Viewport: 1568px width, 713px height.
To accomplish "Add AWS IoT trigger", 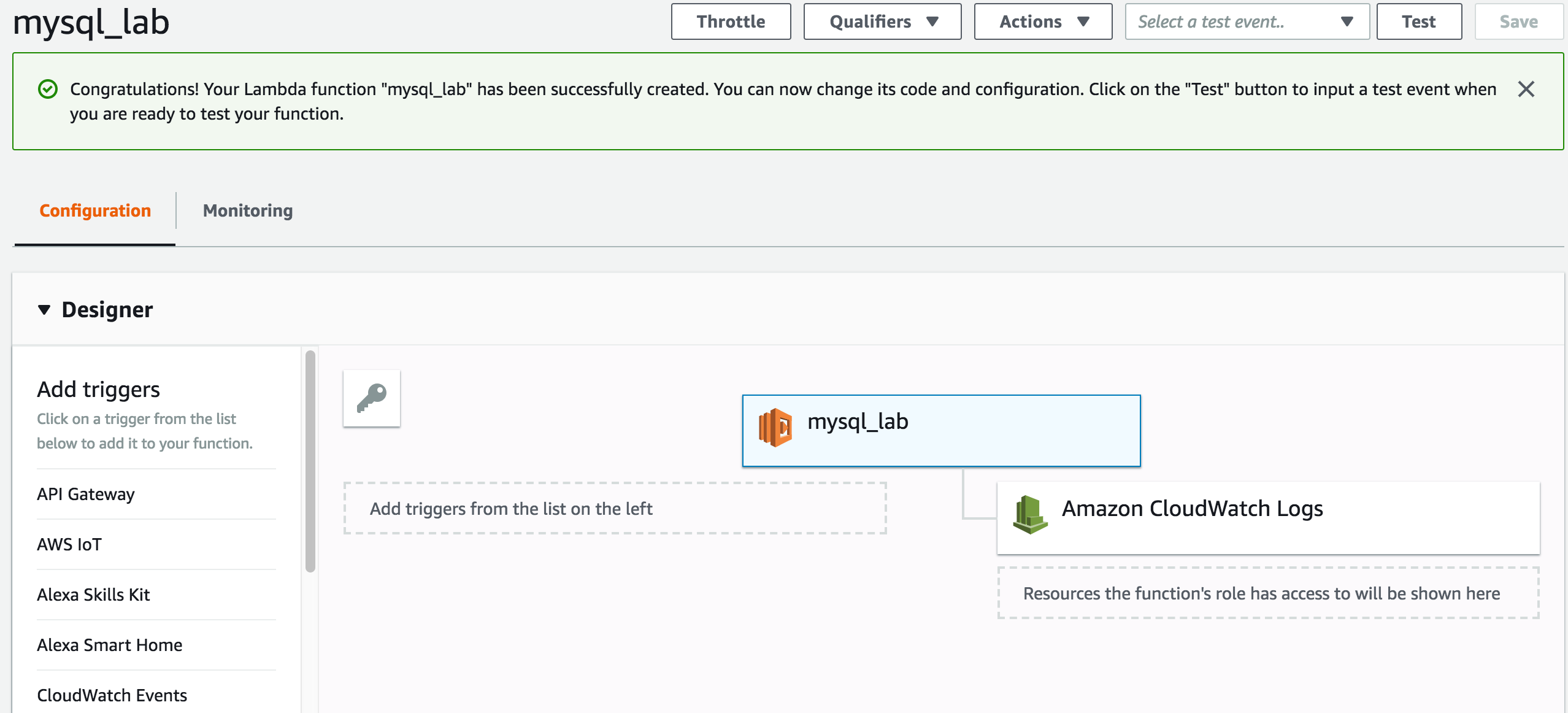I will pyautogui.click(x=69, y=544).
